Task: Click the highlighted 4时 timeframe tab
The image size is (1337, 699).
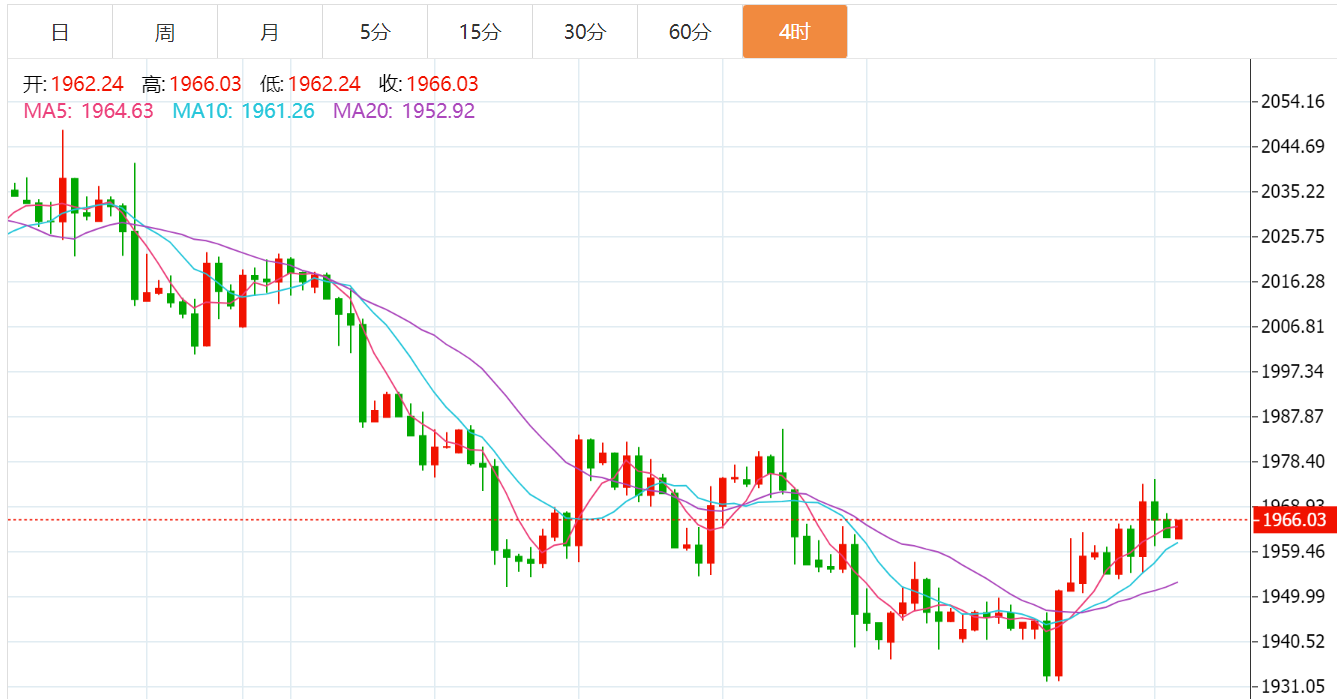Action: [795, 32]
